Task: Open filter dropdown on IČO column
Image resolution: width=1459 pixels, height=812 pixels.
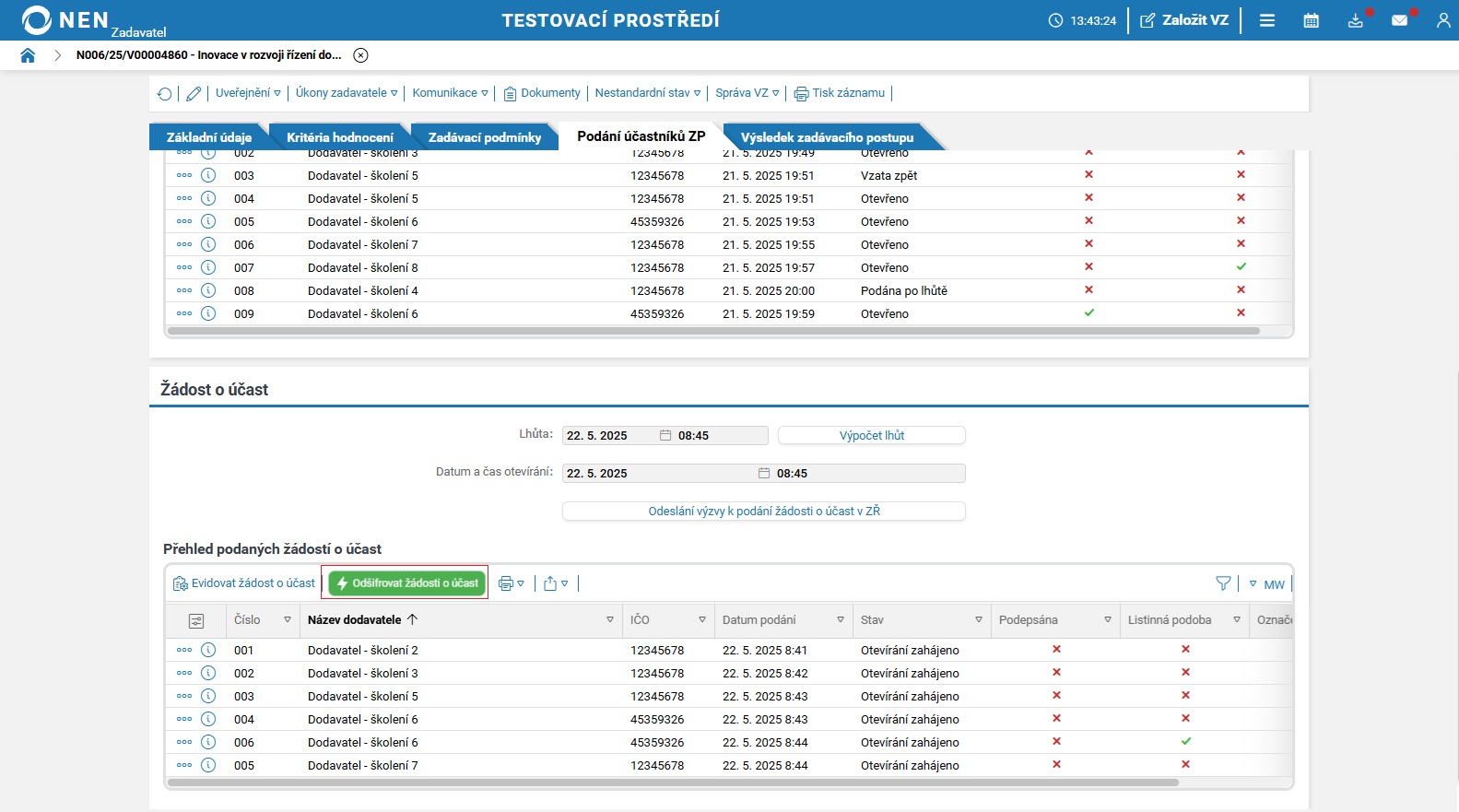Action: 702,620
